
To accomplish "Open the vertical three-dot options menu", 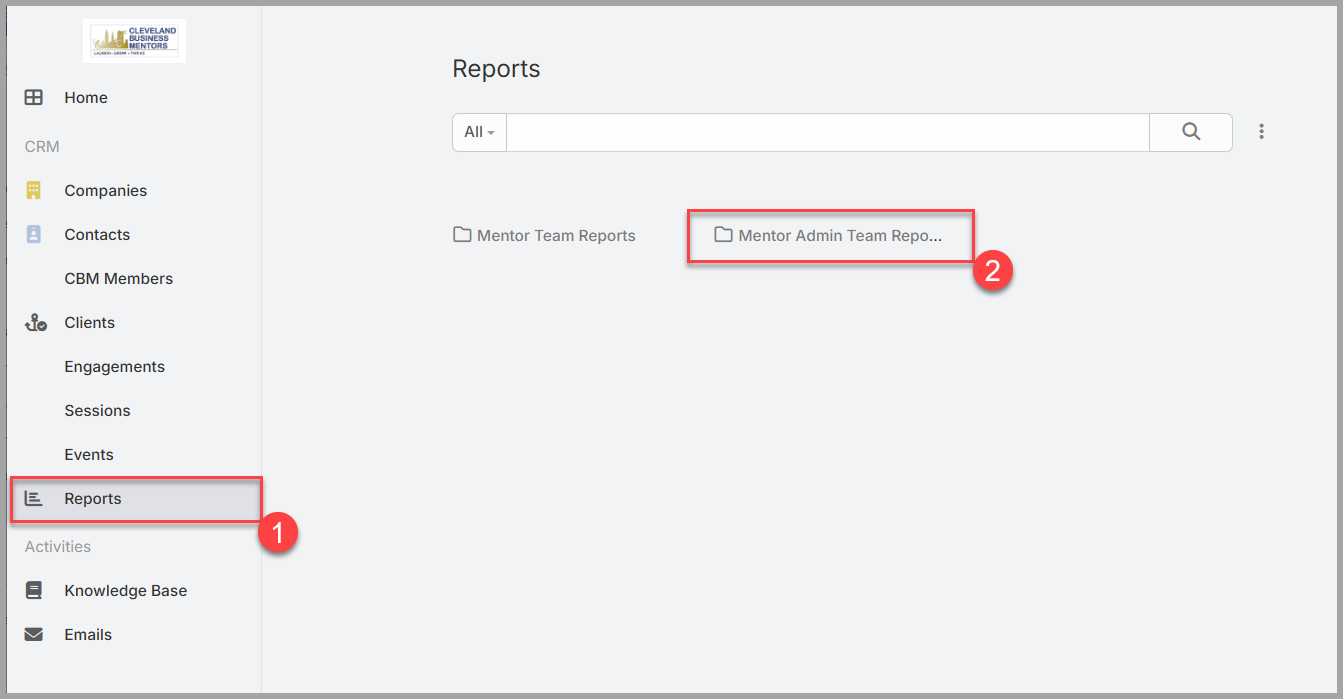I will pos(1262,132).
